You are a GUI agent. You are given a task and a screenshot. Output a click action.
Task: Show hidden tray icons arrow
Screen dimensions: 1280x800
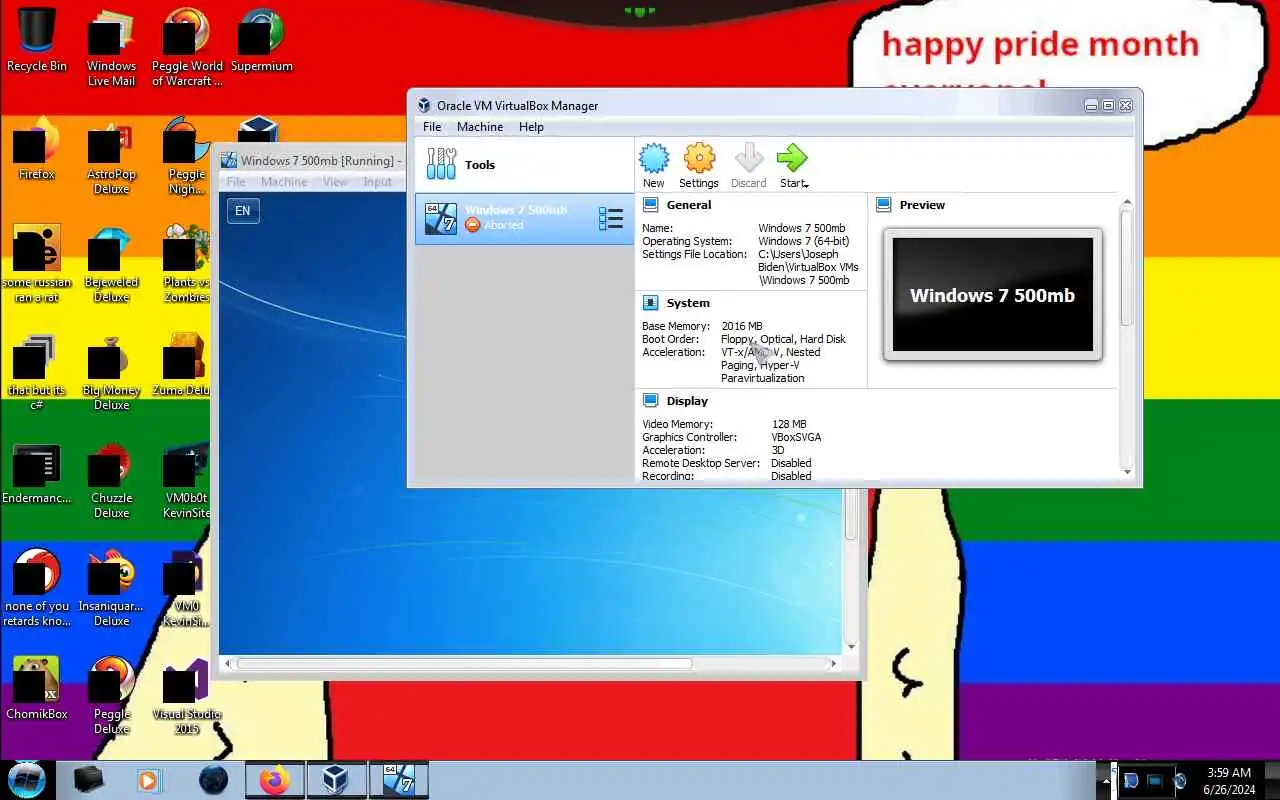tap(1106, 781)
